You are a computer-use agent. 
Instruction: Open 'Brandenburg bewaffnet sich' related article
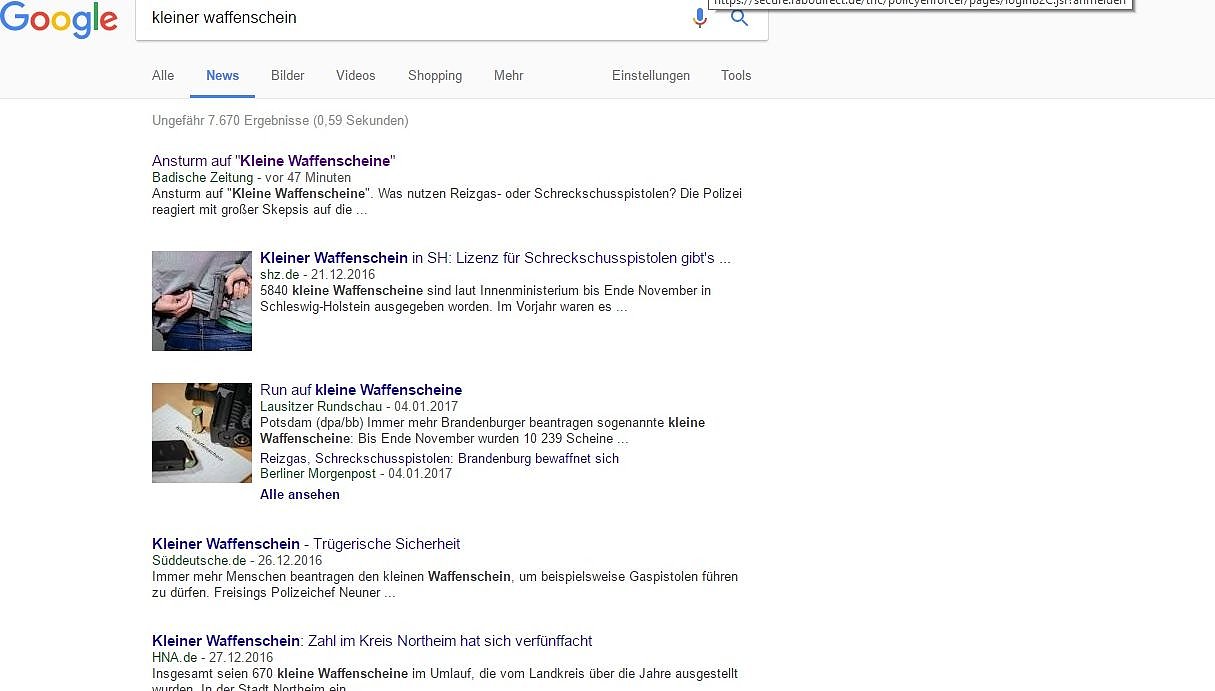tap(439, 459)
